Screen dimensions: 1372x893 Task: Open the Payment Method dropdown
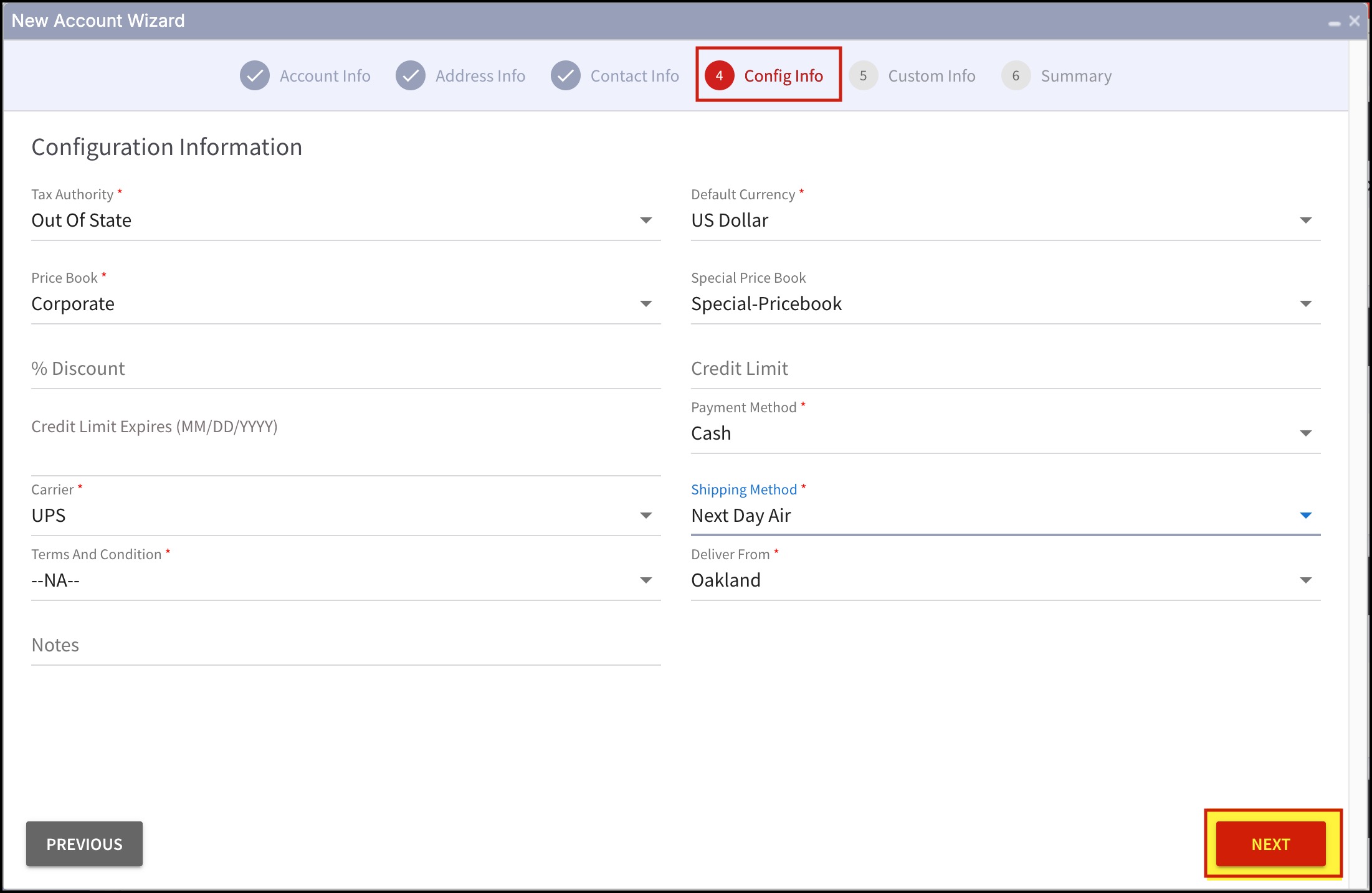(1306, 433)
